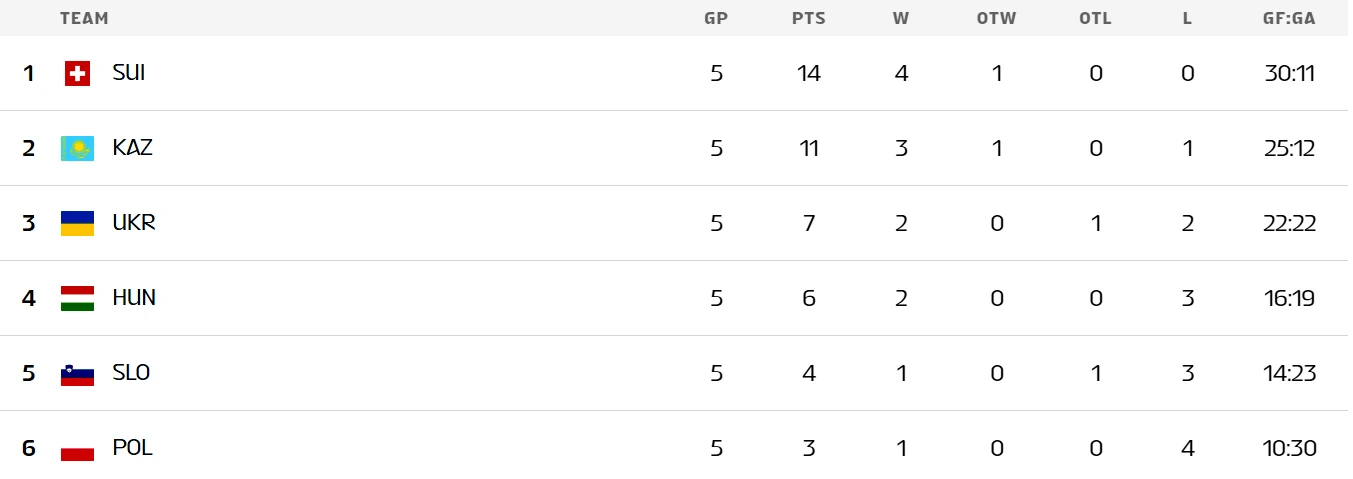Click the OTL column header
Viewport: 1353px width, 479px height.
pyautogui.click(x=1095, y=18)
